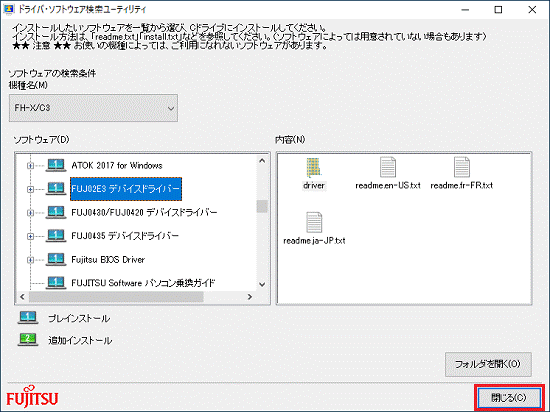Click the driver folder name label
Viewport: 550px width, 412px height.
(x=314, y=185)
